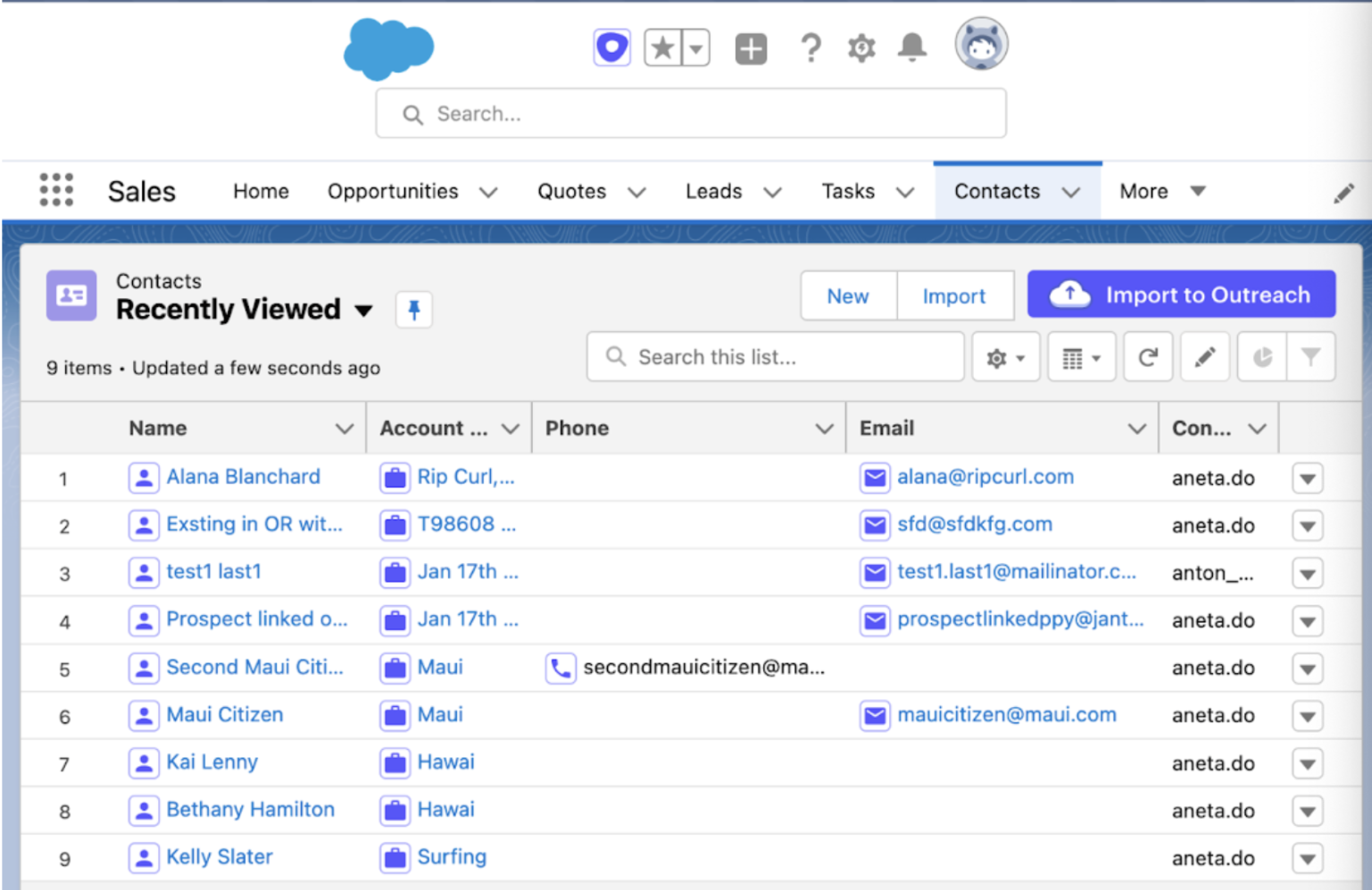Click the Salesforce cloud logo
This screenshot has height=890, width=1372.
pos(388,48)
